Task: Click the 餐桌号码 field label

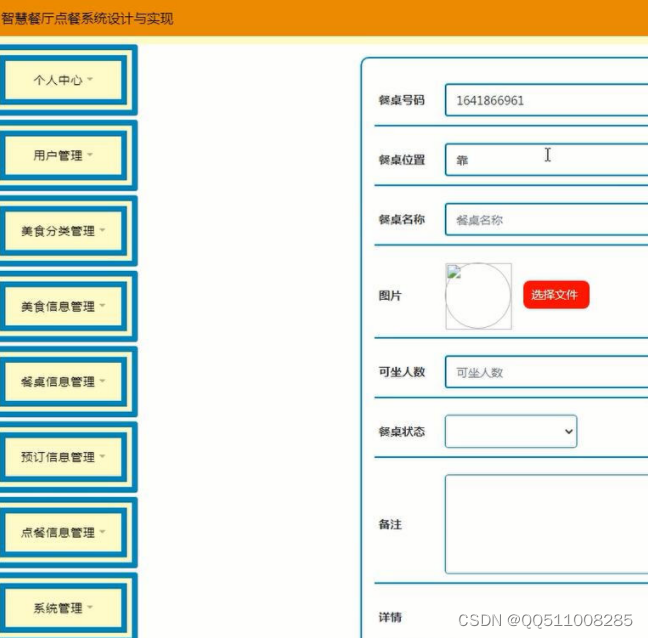Action: coord(401,100)
